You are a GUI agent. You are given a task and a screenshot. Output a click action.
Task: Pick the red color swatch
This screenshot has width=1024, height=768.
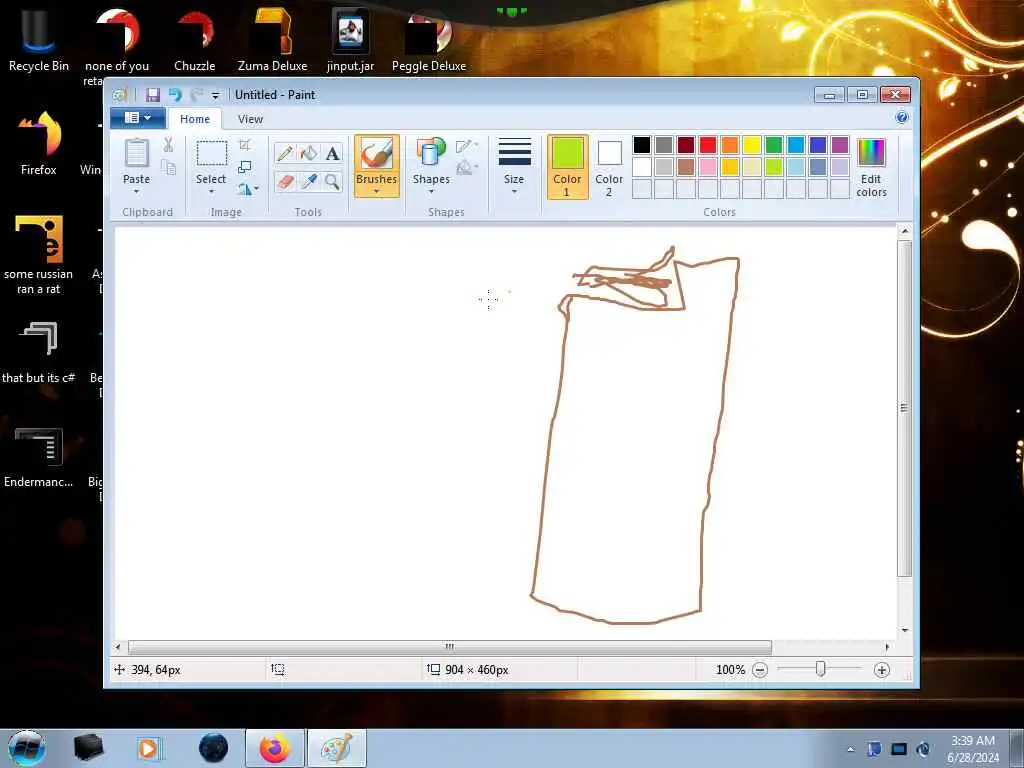(708, 144)
